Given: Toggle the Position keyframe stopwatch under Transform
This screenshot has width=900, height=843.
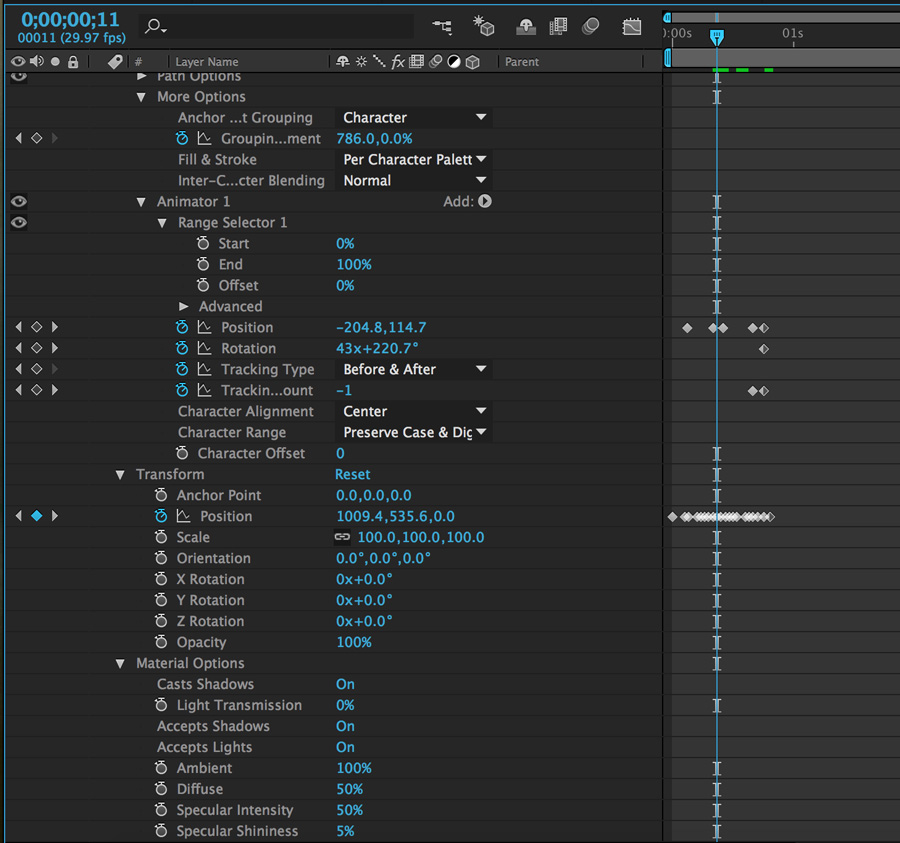Looking at the screenshot, I should coord(162,516).
